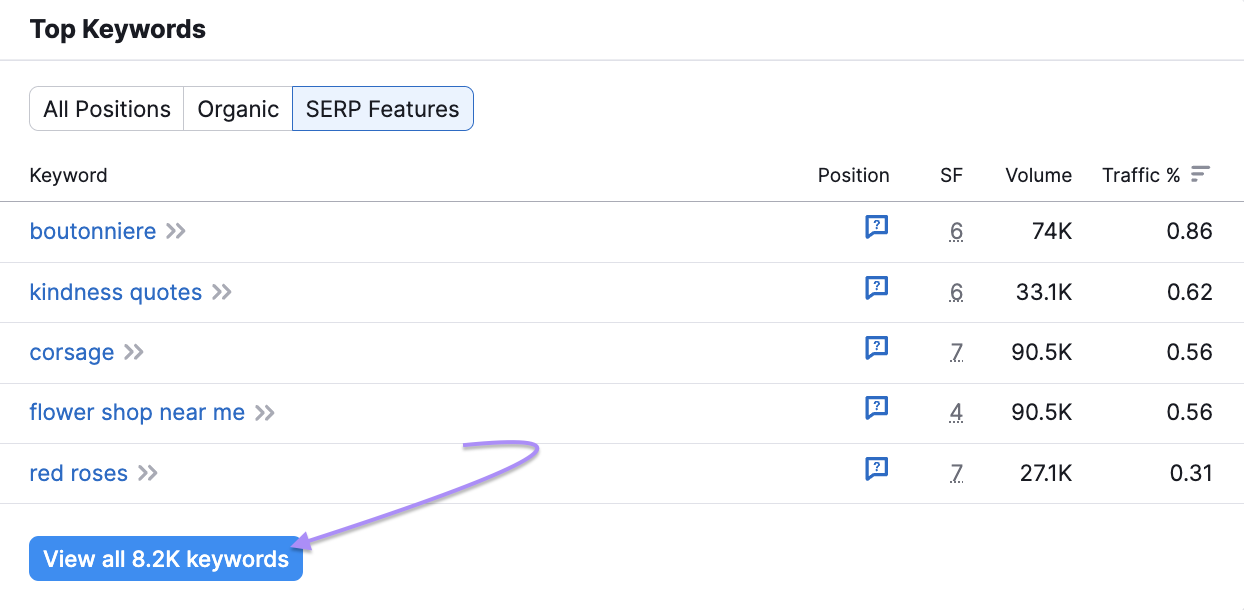Image resolution: width=1244 pixels, height=610 pixels.
Task: Expand double-arrow next to kindness quotes
Action: [x=222, y=292]
